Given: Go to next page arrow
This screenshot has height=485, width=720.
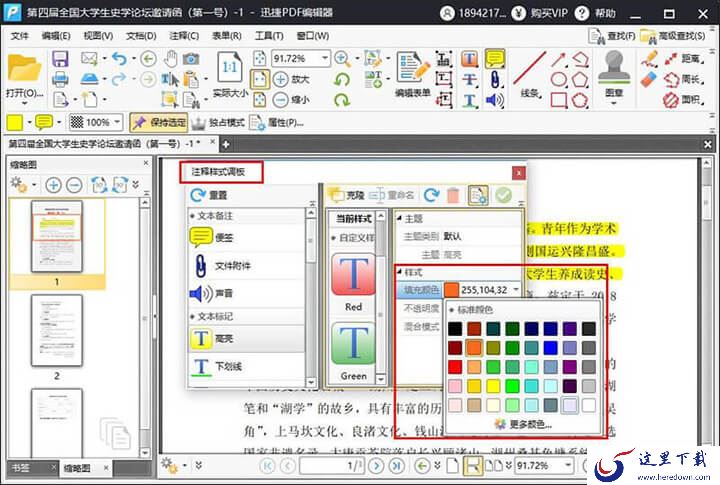Looking at the screenshot, I should point(376,466).
